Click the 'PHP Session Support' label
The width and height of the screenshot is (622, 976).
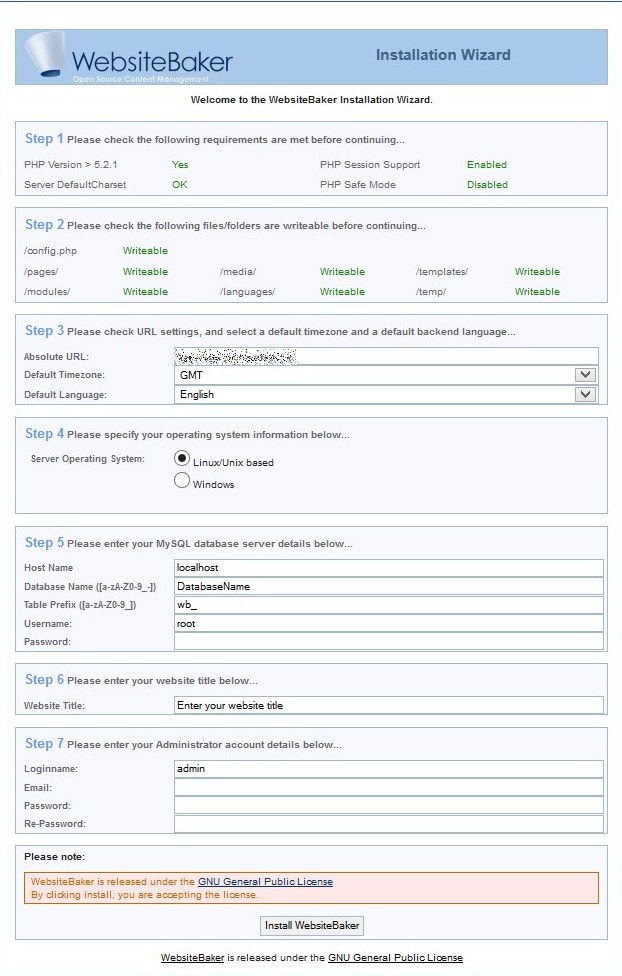point(370,164)
